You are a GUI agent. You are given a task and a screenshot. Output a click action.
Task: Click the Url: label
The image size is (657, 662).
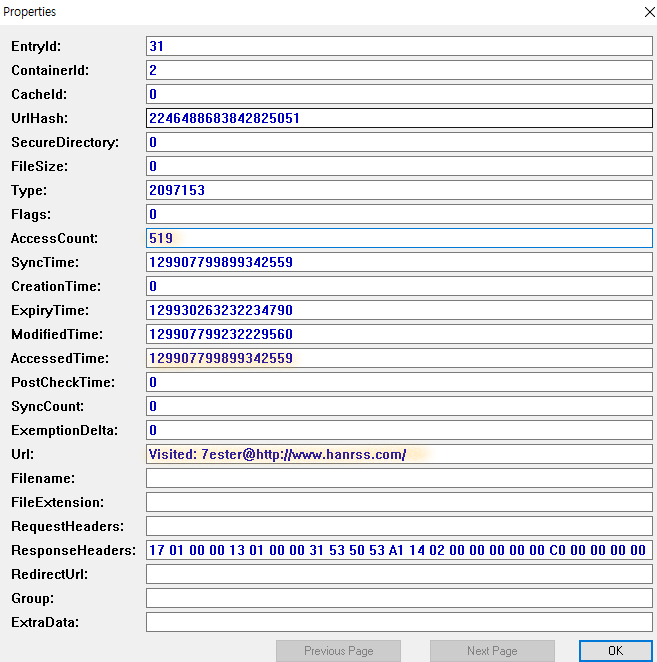point(23,455)
